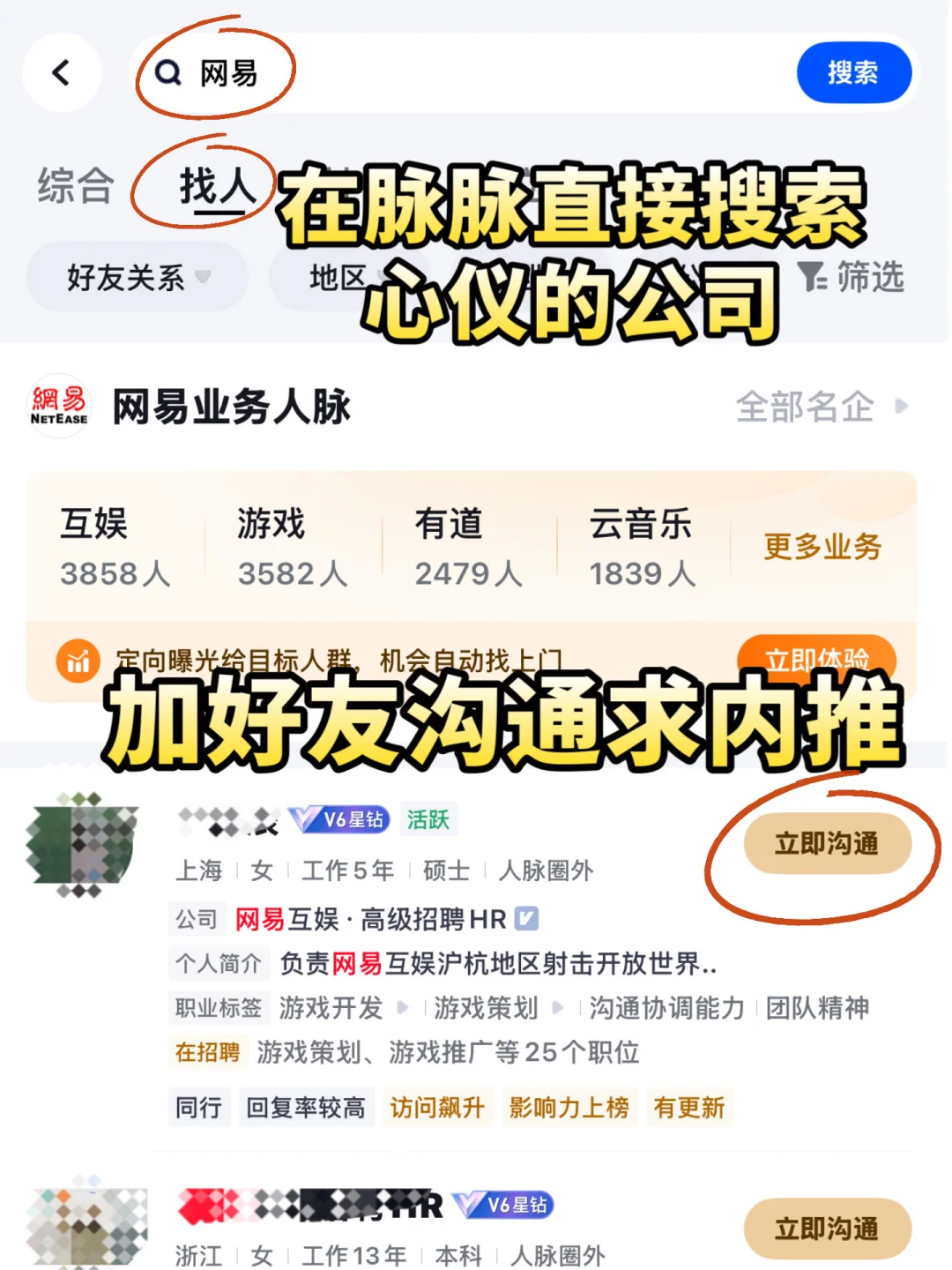Open 更多业务 link
This screenshot has height=1270, width=952.
[x=822, y=546]
